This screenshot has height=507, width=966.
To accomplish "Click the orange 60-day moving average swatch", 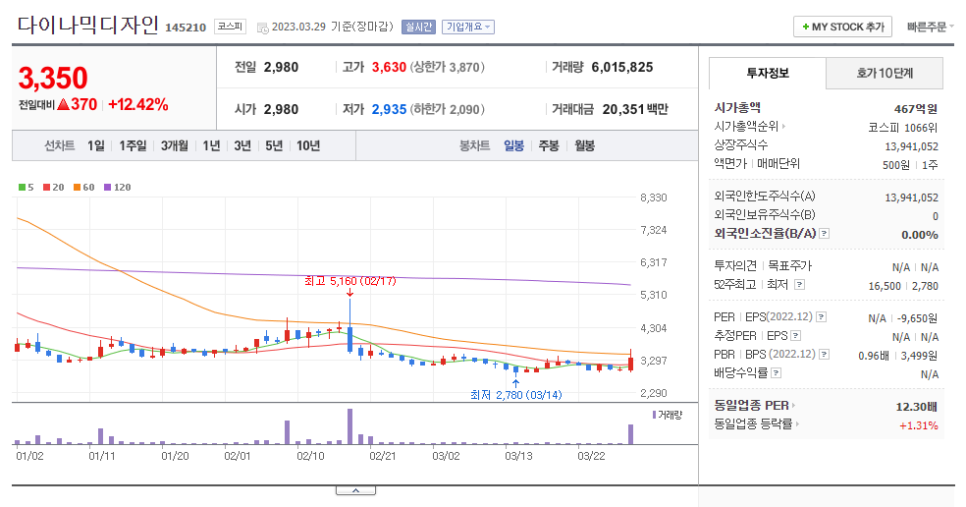I will [x=77, y=187].
